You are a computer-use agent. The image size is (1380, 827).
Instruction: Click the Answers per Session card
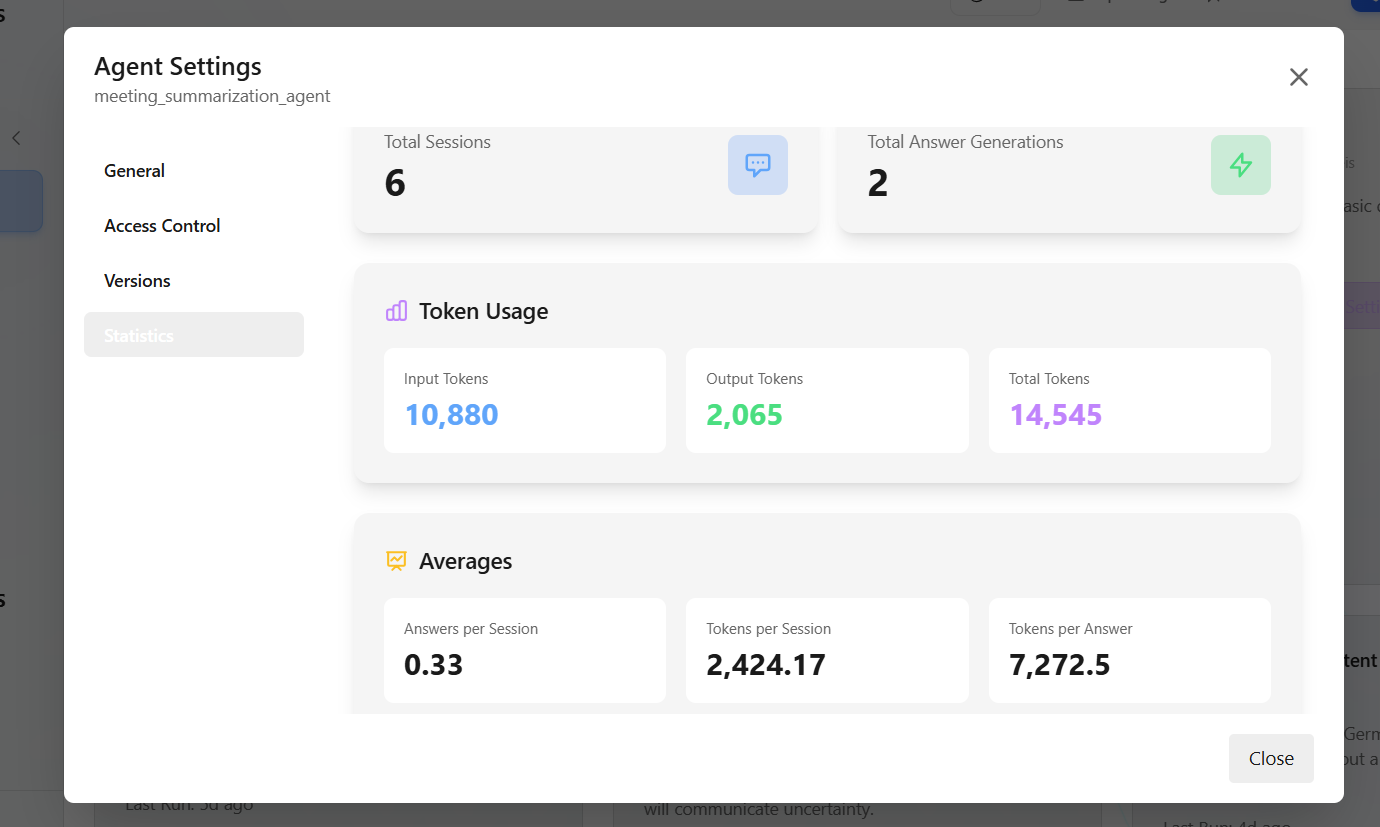coord(524,649)
